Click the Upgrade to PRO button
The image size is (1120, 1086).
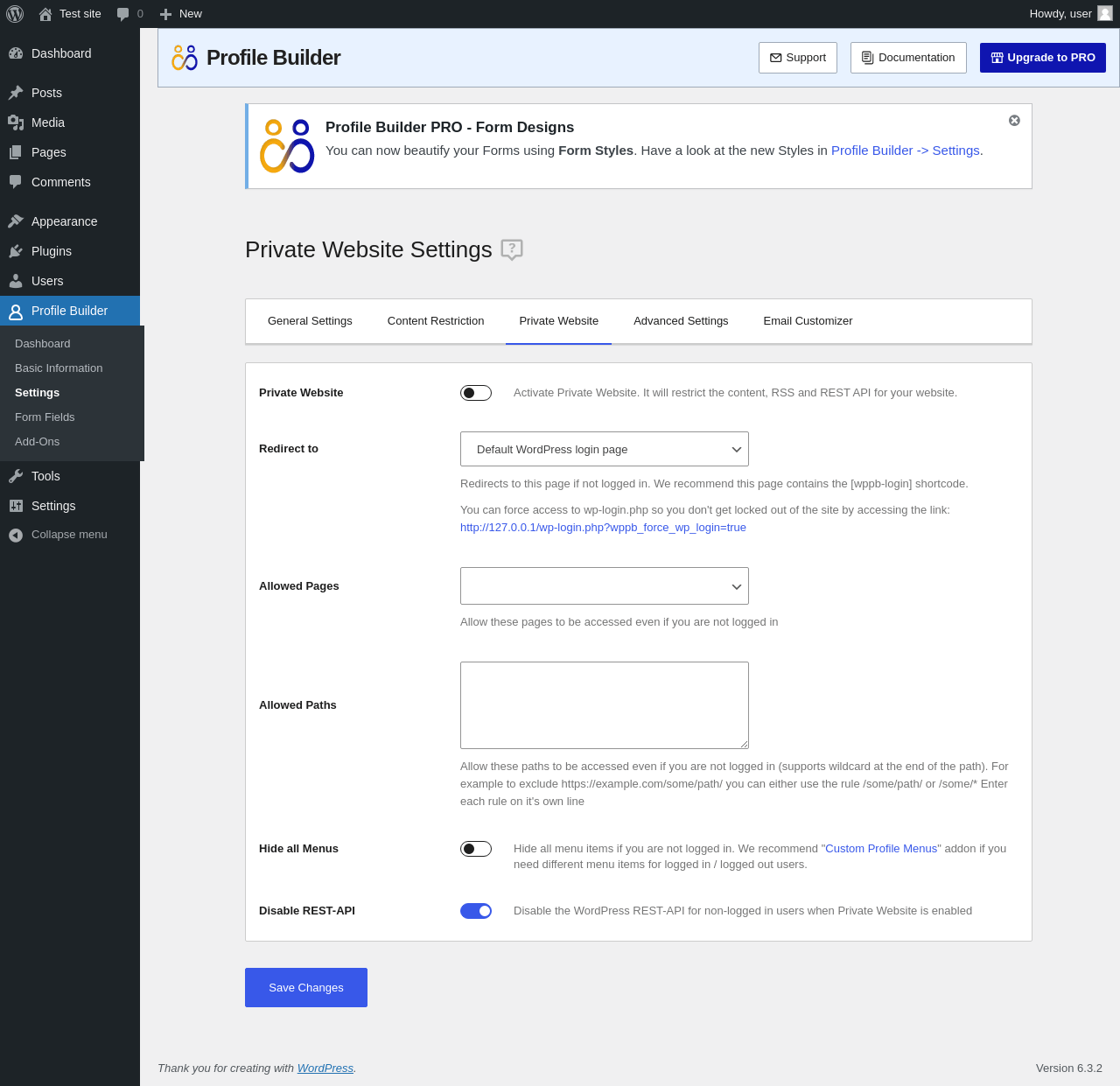(1043, 58)
